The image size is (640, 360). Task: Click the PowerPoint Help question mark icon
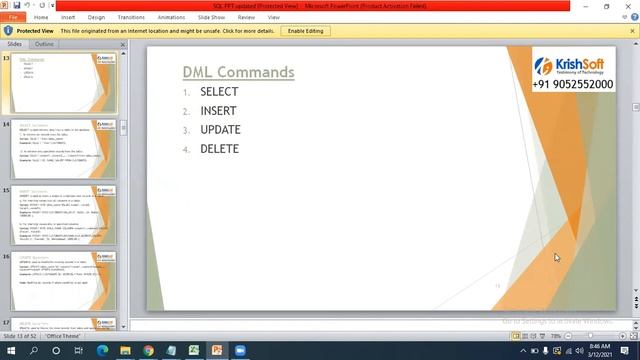635,17
